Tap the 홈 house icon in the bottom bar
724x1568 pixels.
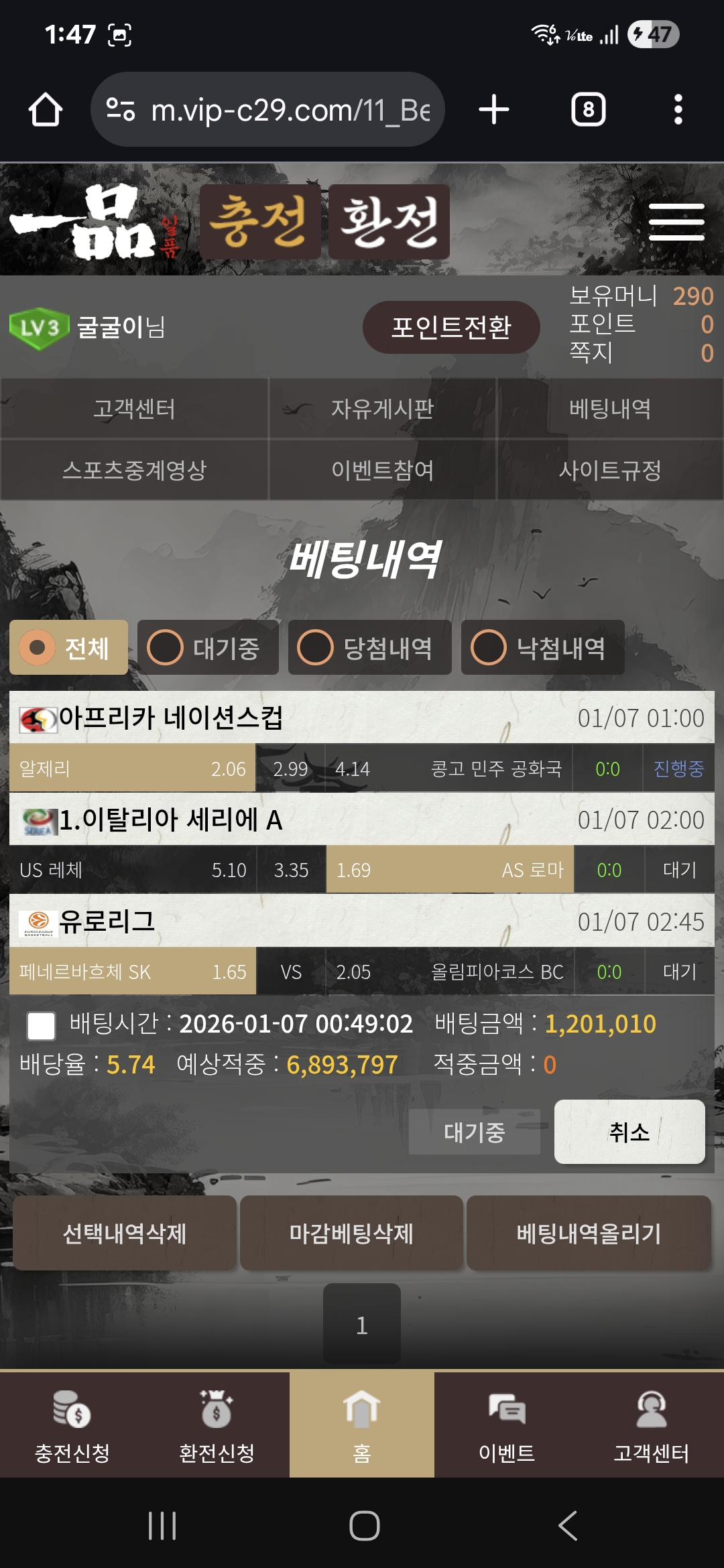click(x=361, y=1409)
